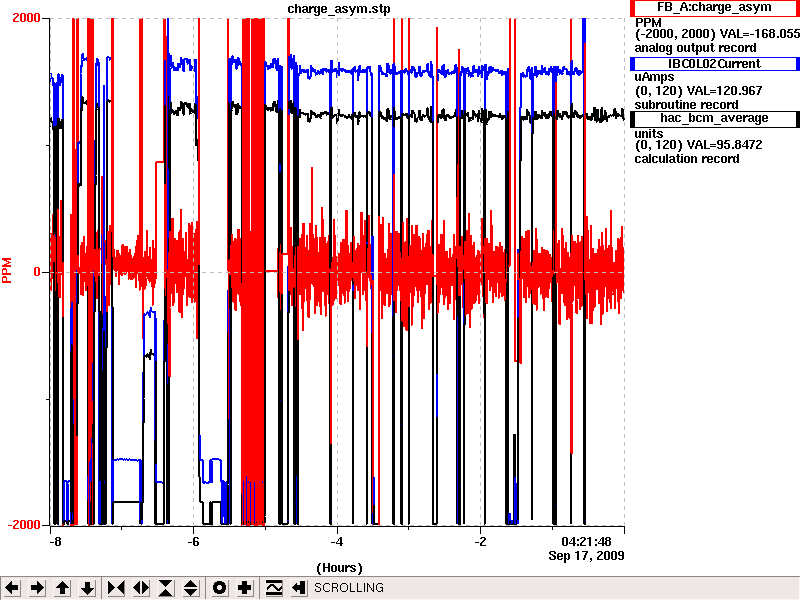Click the return-to-scrolling arrow icon
The image size is (800, 600).
[298, 588]
